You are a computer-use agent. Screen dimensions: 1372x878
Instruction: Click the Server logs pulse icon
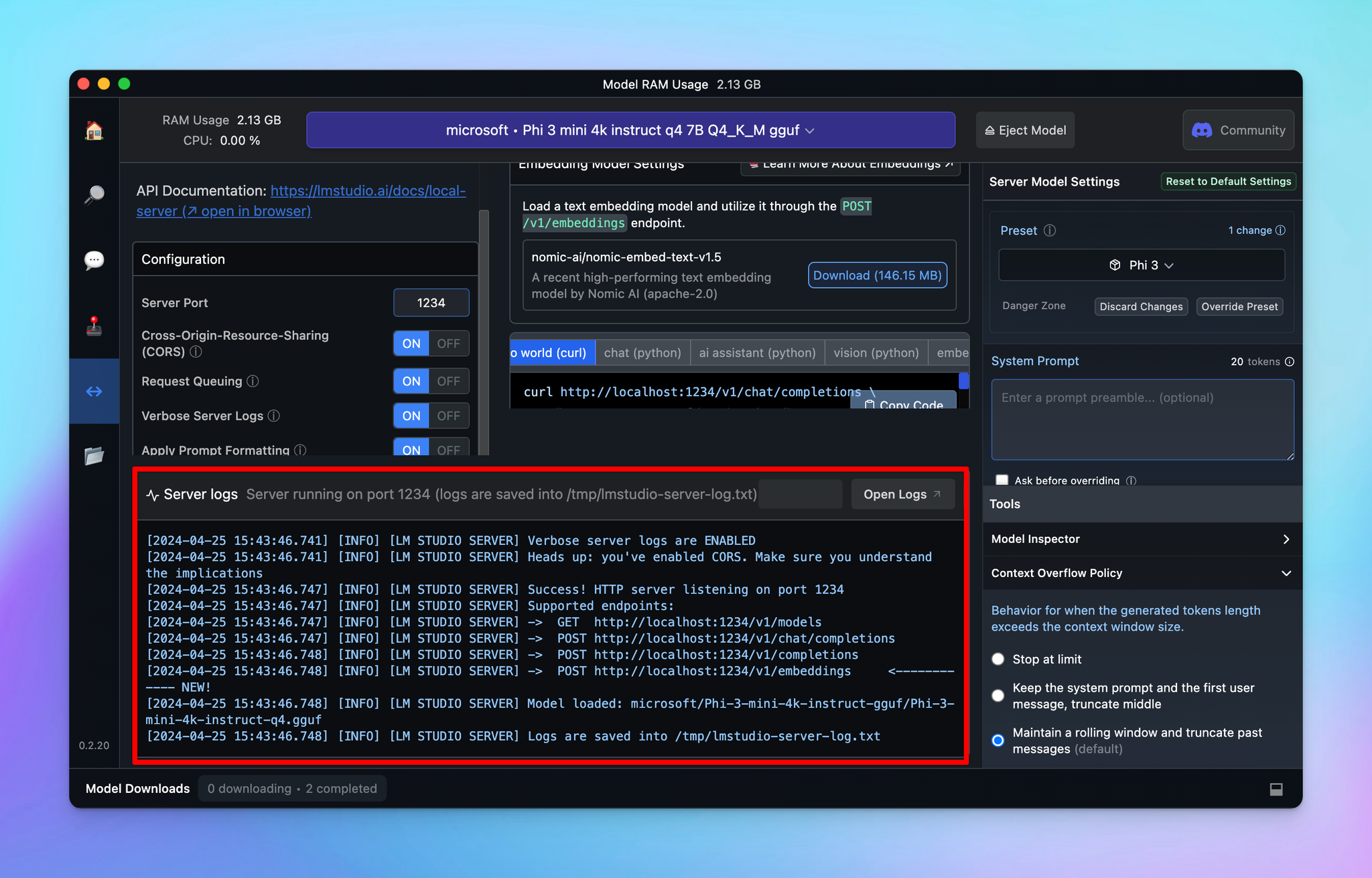pyautogui.click(x=153, y=495)
